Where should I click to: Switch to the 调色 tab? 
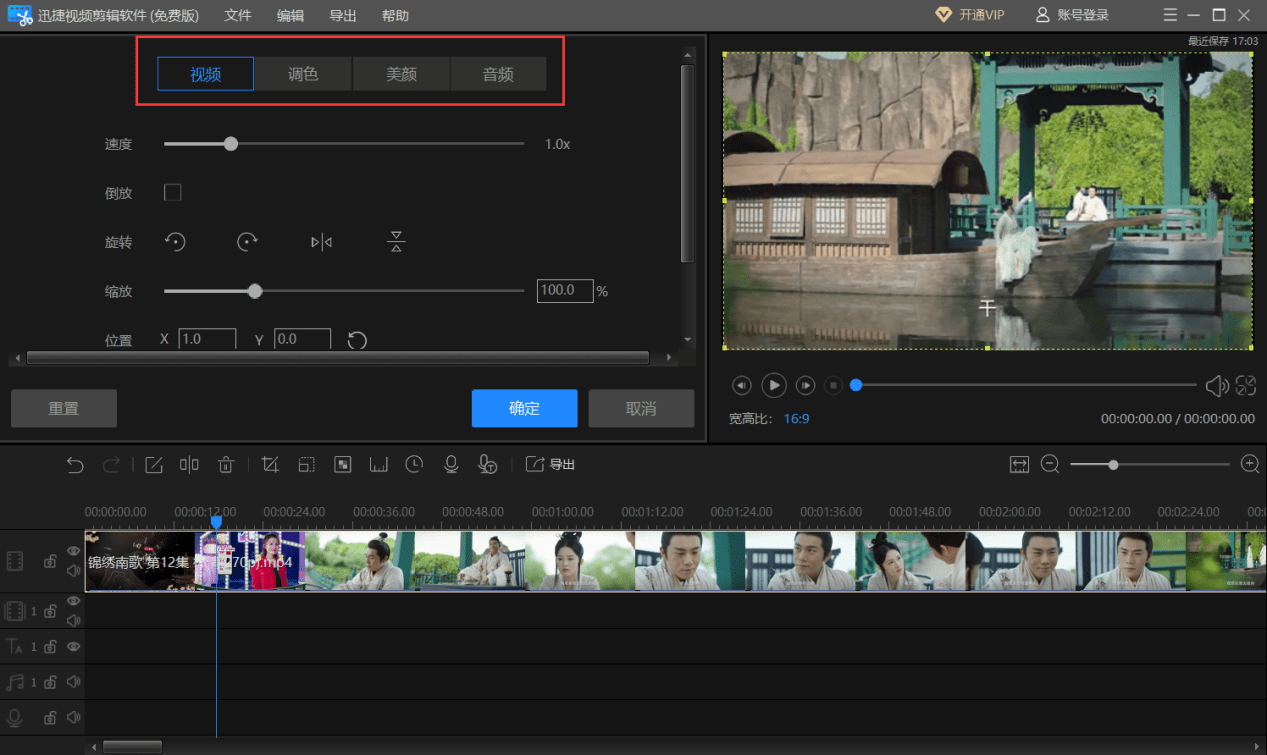[303, 74]
